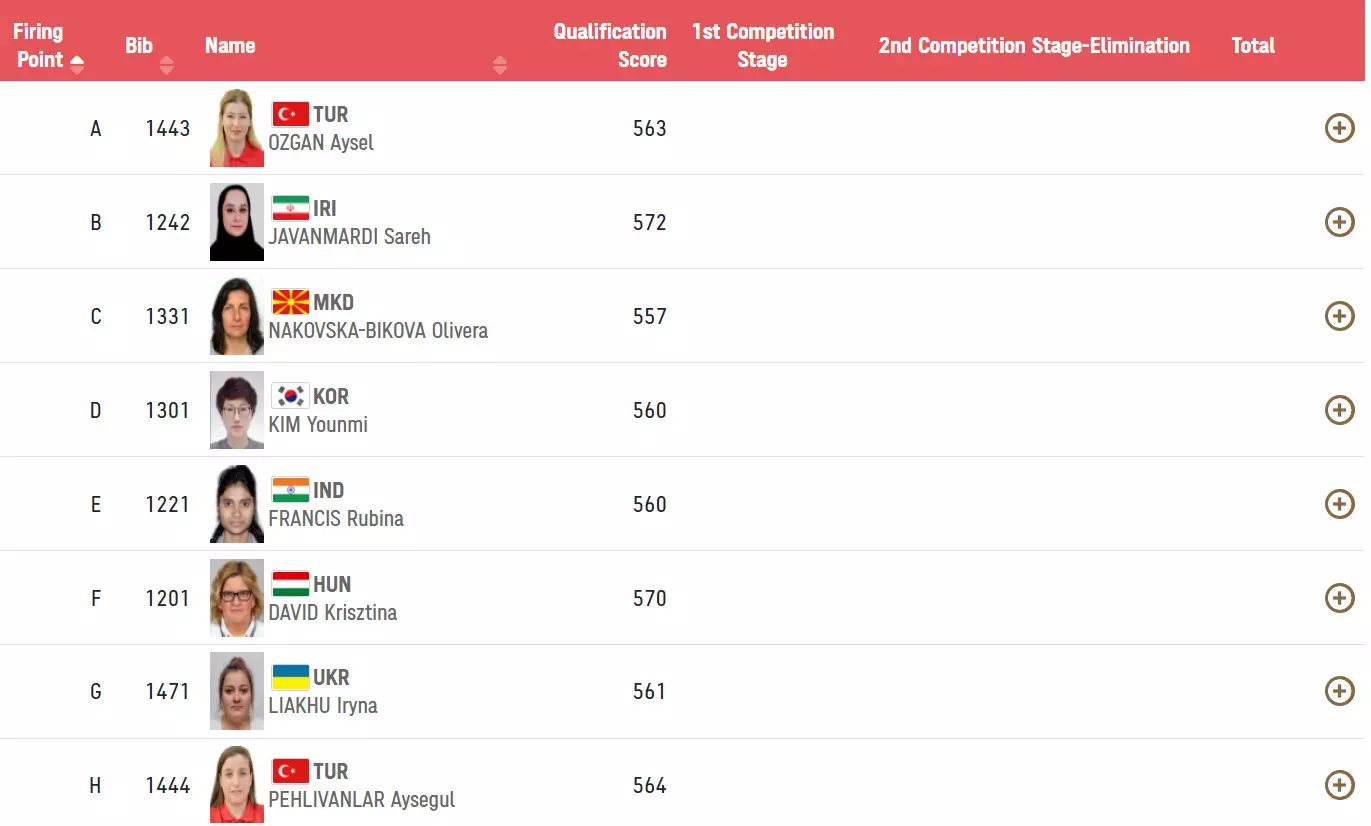The height and width of the screenshot is (826, 1371).
Task: Click the Iran flag icon
Action: pyautogui.click(x=290, y=208)
